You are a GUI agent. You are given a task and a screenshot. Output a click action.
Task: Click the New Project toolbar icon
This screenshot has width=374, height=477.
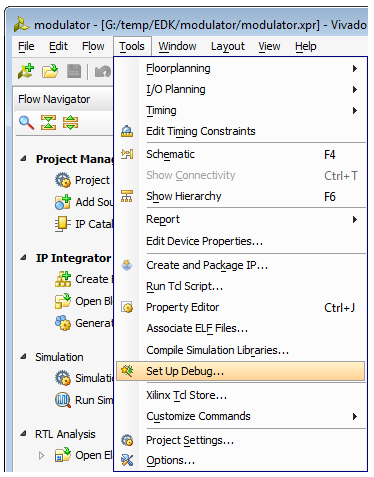[x=26, y=71]
